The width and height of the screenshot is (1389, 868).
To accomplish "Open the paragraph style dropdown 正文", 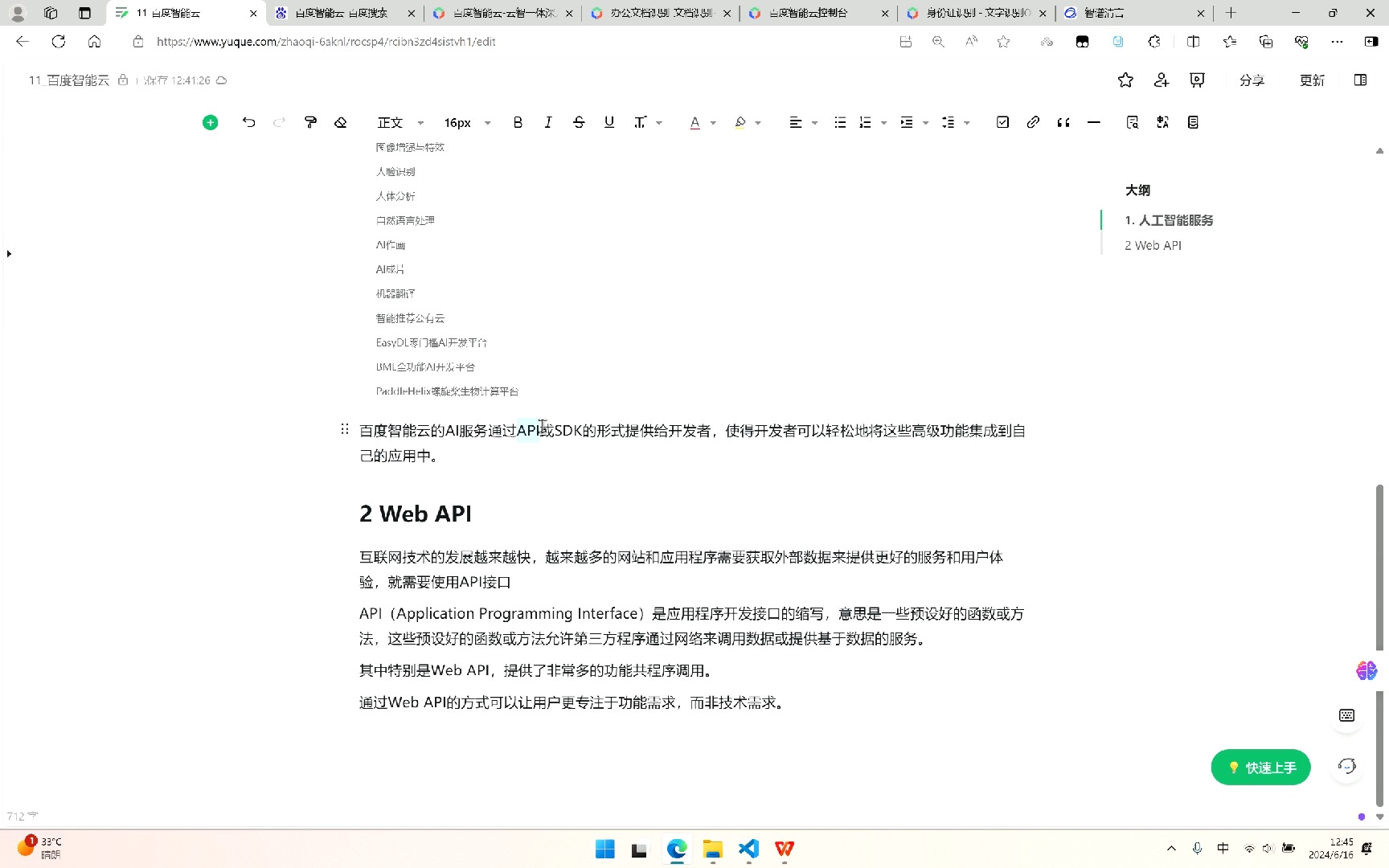I will coord(400,122).
